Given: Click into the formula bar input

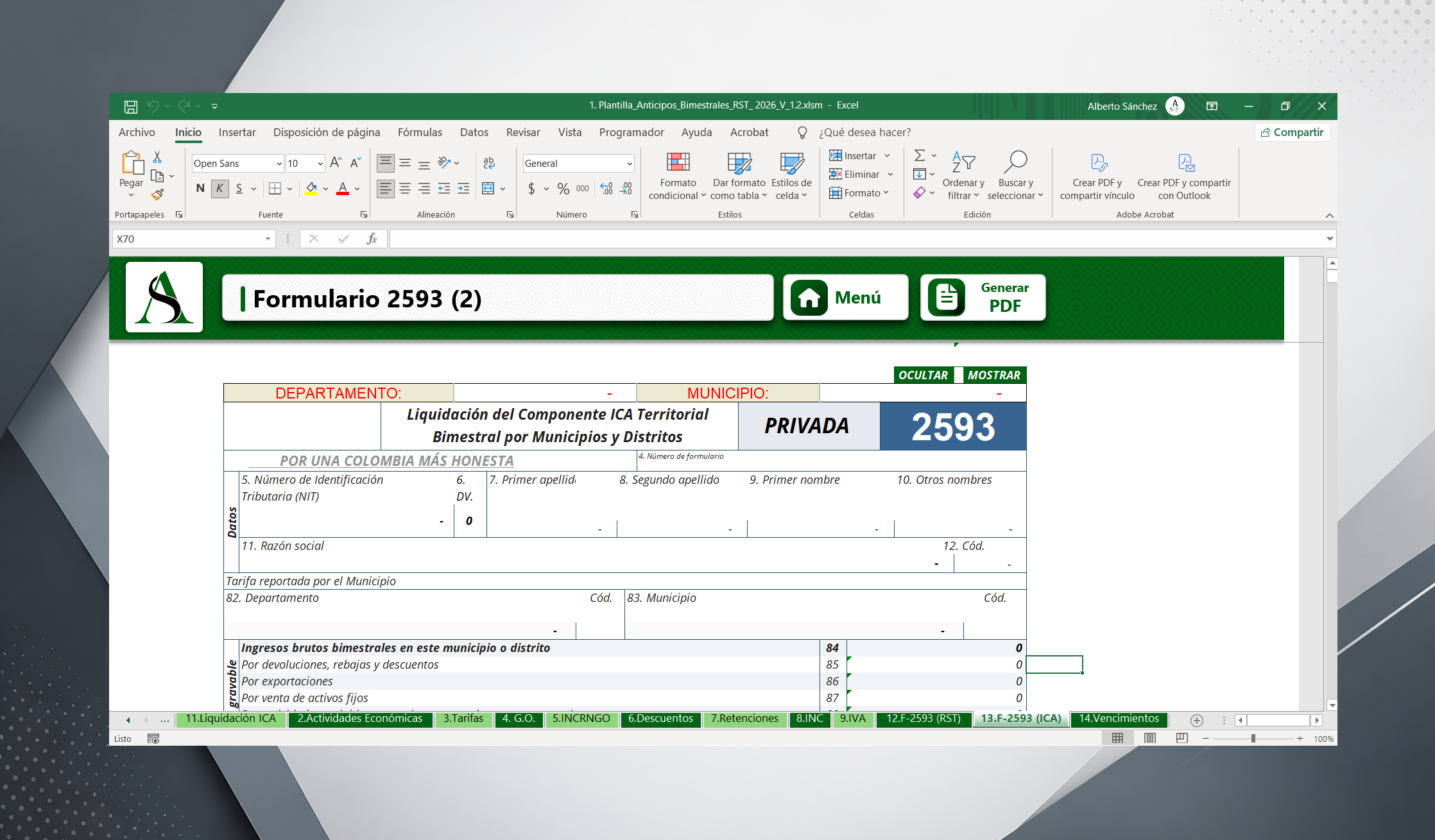Looking at the screenshot, I should (x=854, y=239).
